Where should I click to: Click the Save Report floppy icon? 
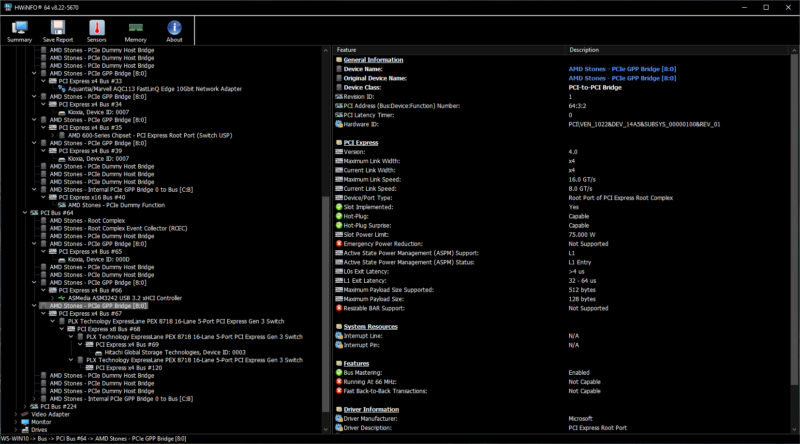[x=58, y=30]
